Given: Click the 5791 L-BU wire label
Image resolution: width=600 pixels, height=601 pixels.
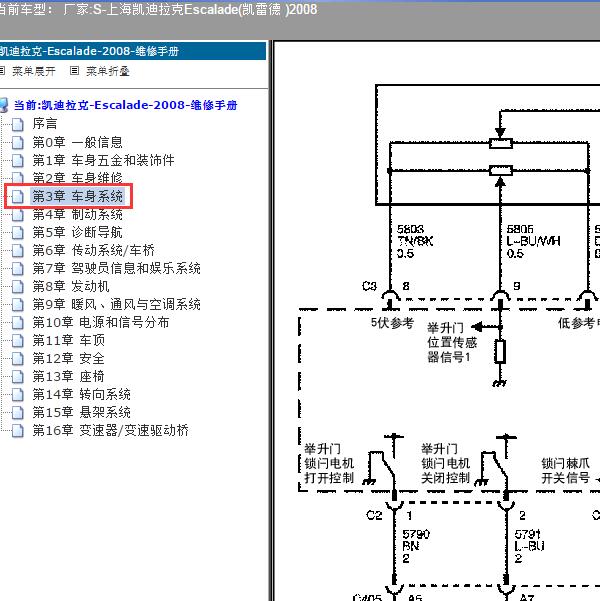Looking at the screenshot, I should [x=529, y=547].
